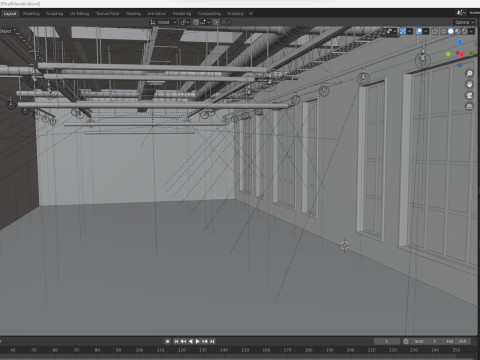Click the bright green negative Y axis dot
The width and height of the screenshot is (480, 360).
[449, 54]
